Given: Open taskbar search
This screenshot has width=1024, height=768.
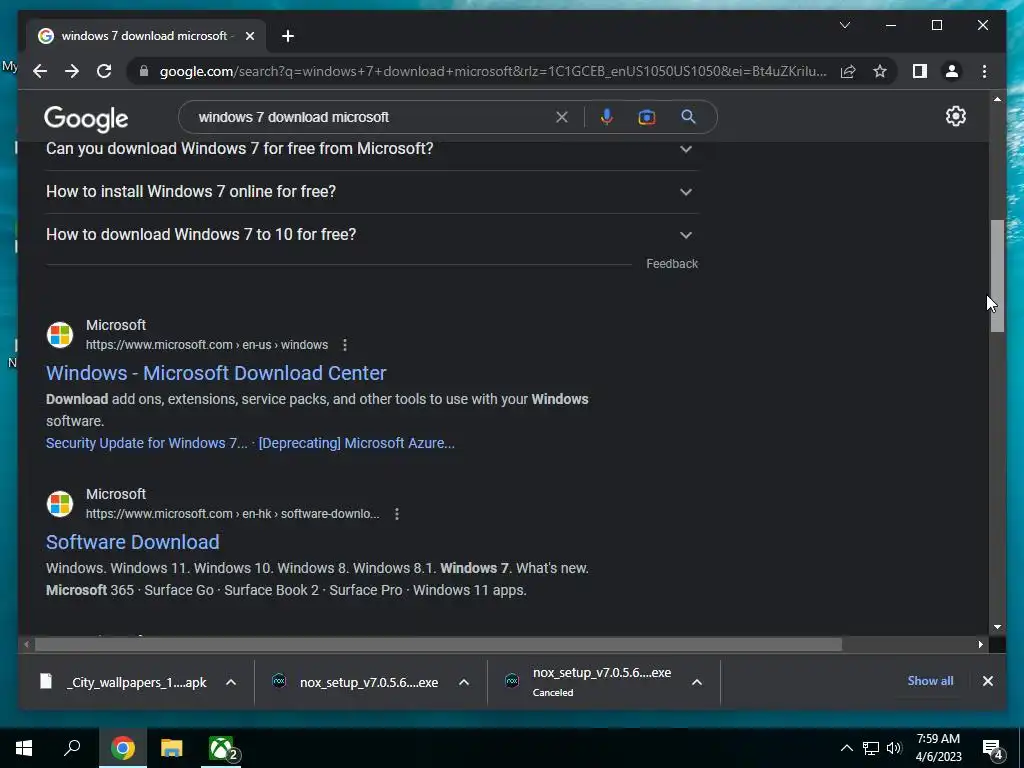Looking at the screenshot, I should coord(72,748).
